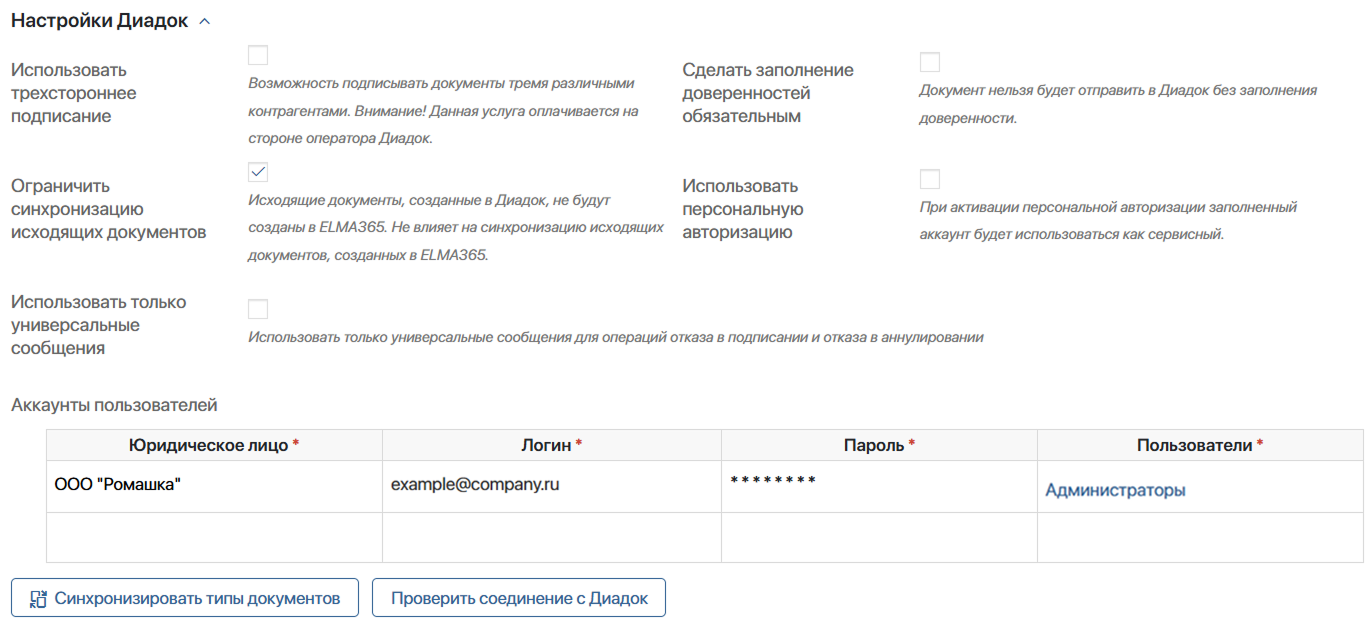Click the hint about filling доверенности

[1118, 104]
